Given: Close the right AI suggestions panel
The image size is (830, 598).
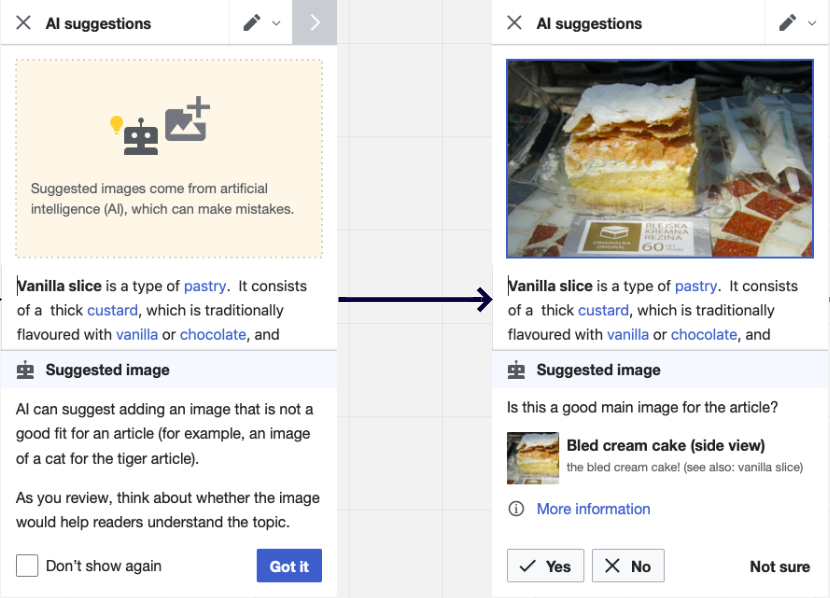Looking at the screenshot, I should 514,23.
